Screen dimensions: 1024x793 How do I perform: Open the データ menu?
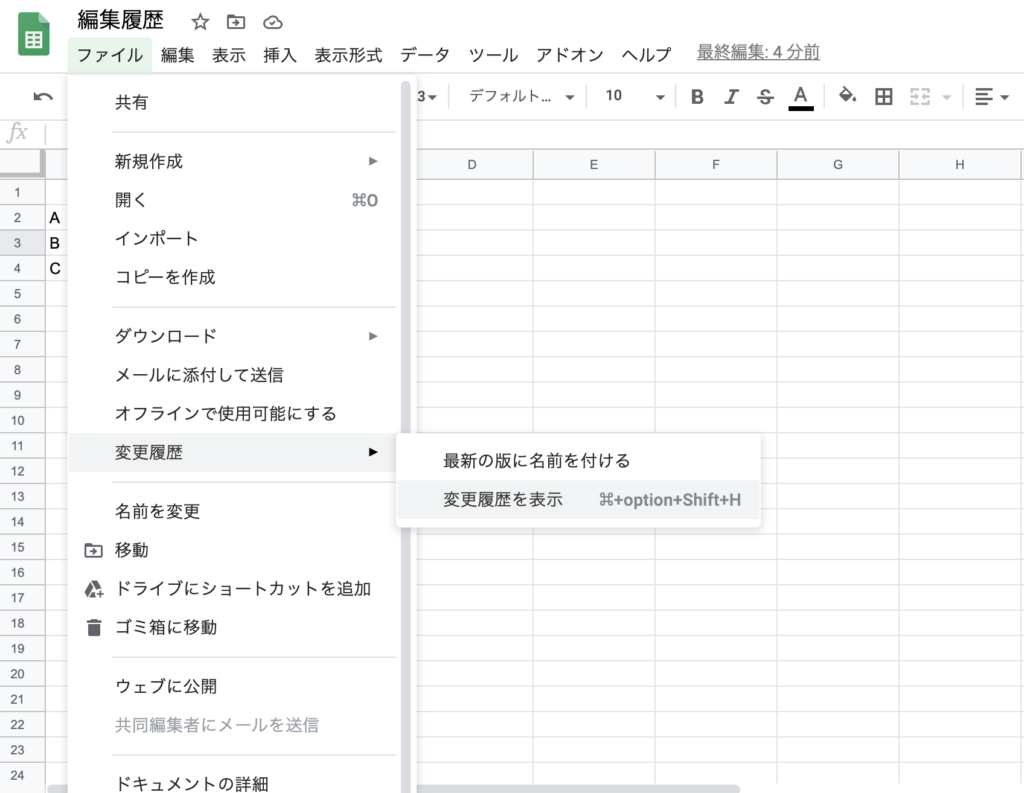click(x=425, y=55)
